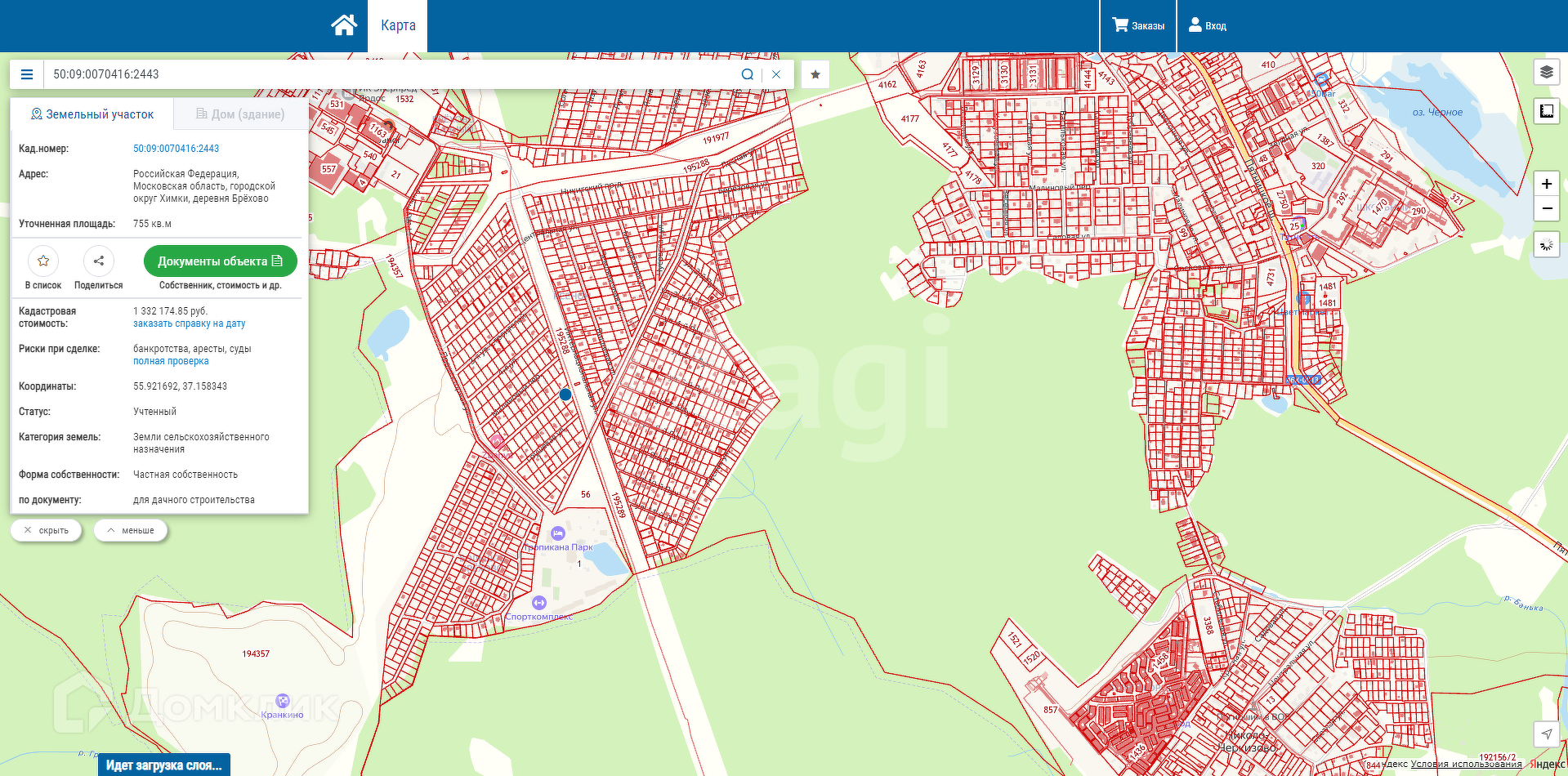Locate me with geolocation arrow button
1568x776 pixels.
pyautogui.click(x=1547, y=734)
